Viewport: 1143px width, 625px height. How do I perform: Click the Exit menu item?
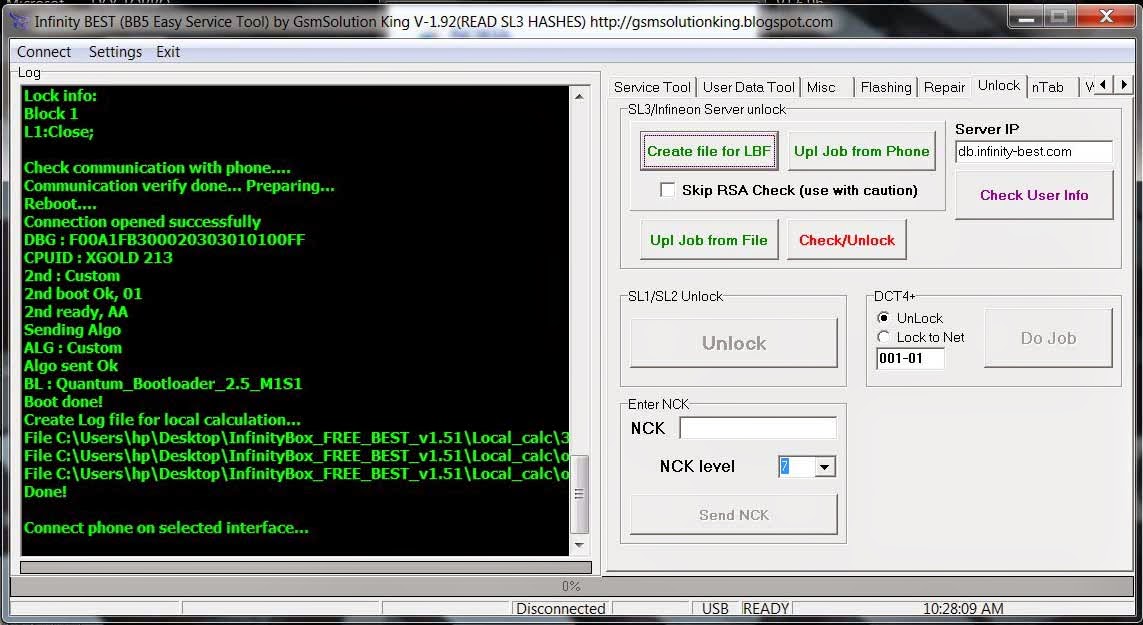[168, 52]
